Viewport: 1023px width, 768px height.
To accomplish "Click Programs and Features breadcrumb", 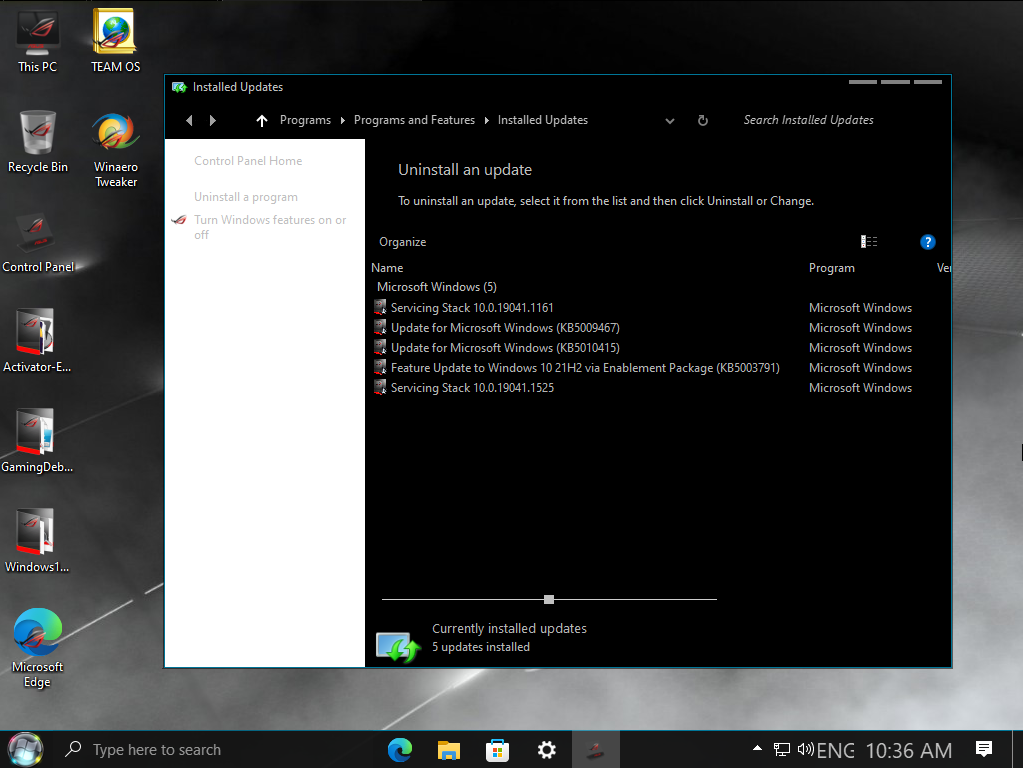I will (414, 120).
